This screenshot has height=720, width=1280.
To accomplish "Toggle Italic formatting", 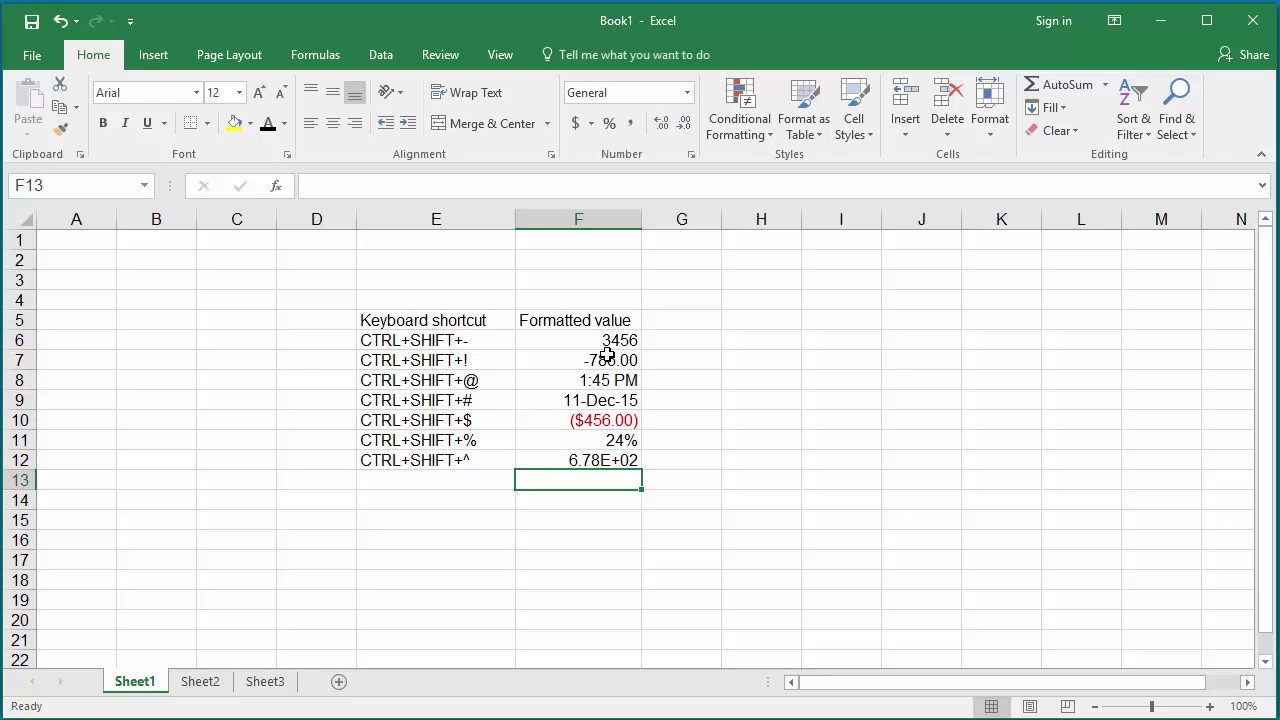I will [x=125, y=124].
